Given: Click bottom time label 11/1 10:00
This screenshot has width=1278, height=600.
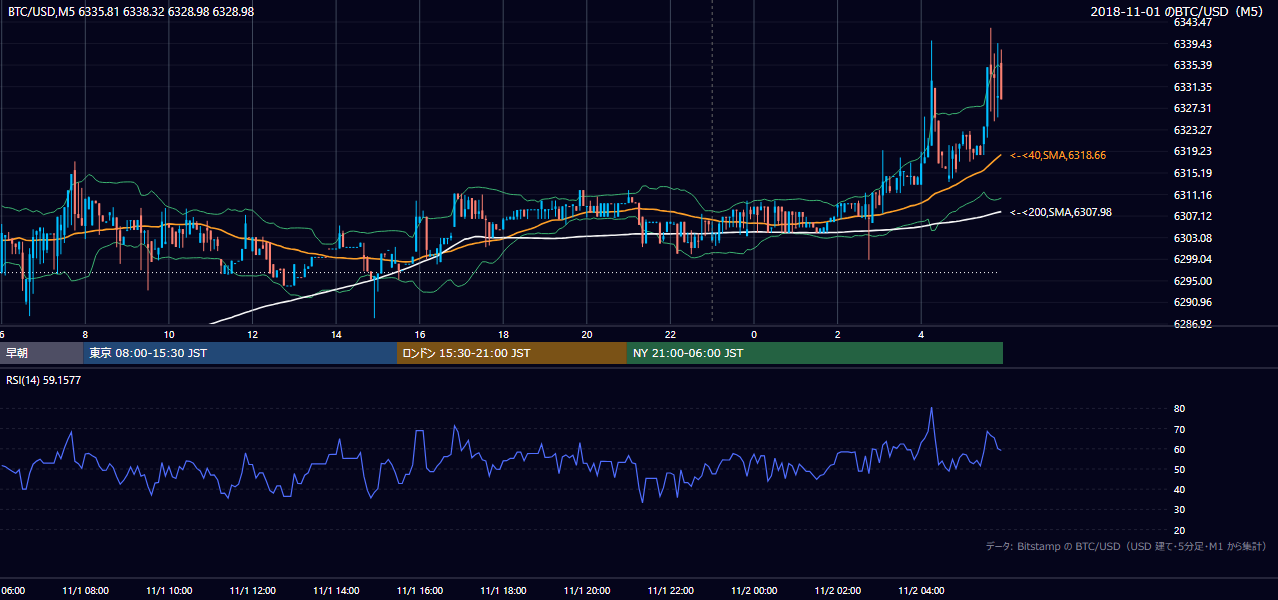Looking at the screenshot, I should click(169, 590).
